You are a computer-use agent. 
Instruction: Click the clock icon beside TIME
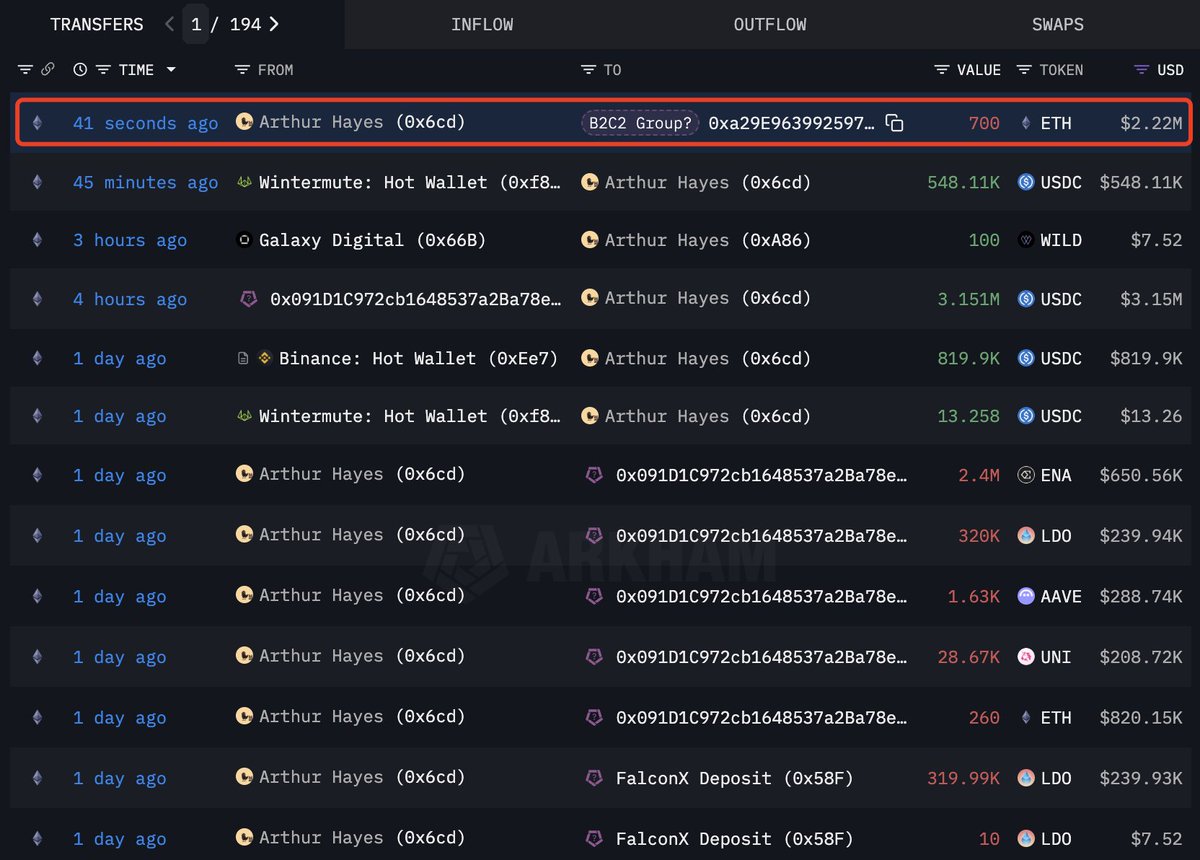pos(80,69)
